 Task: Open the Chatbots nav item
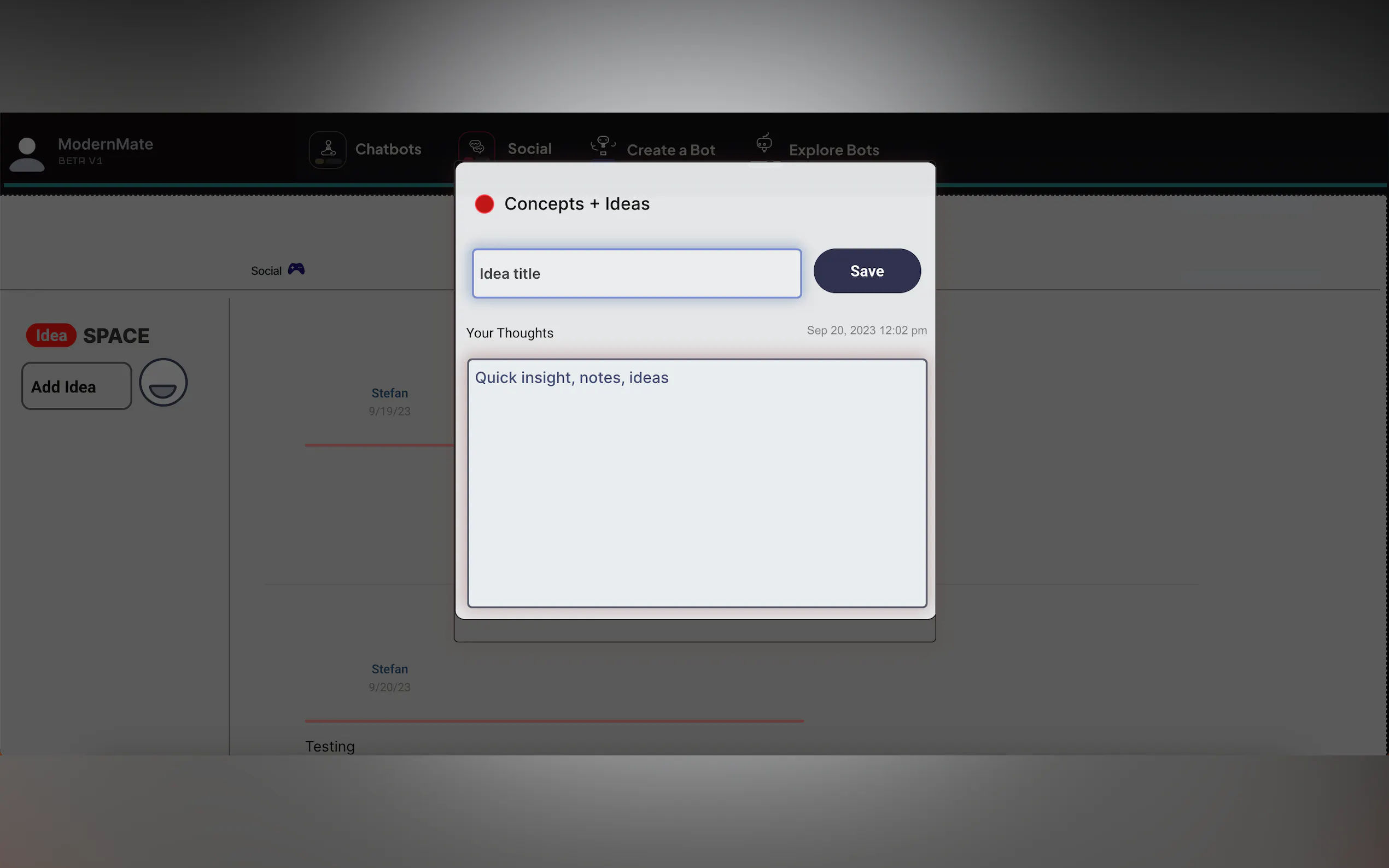pyautogui.click(x=388, y=149)
